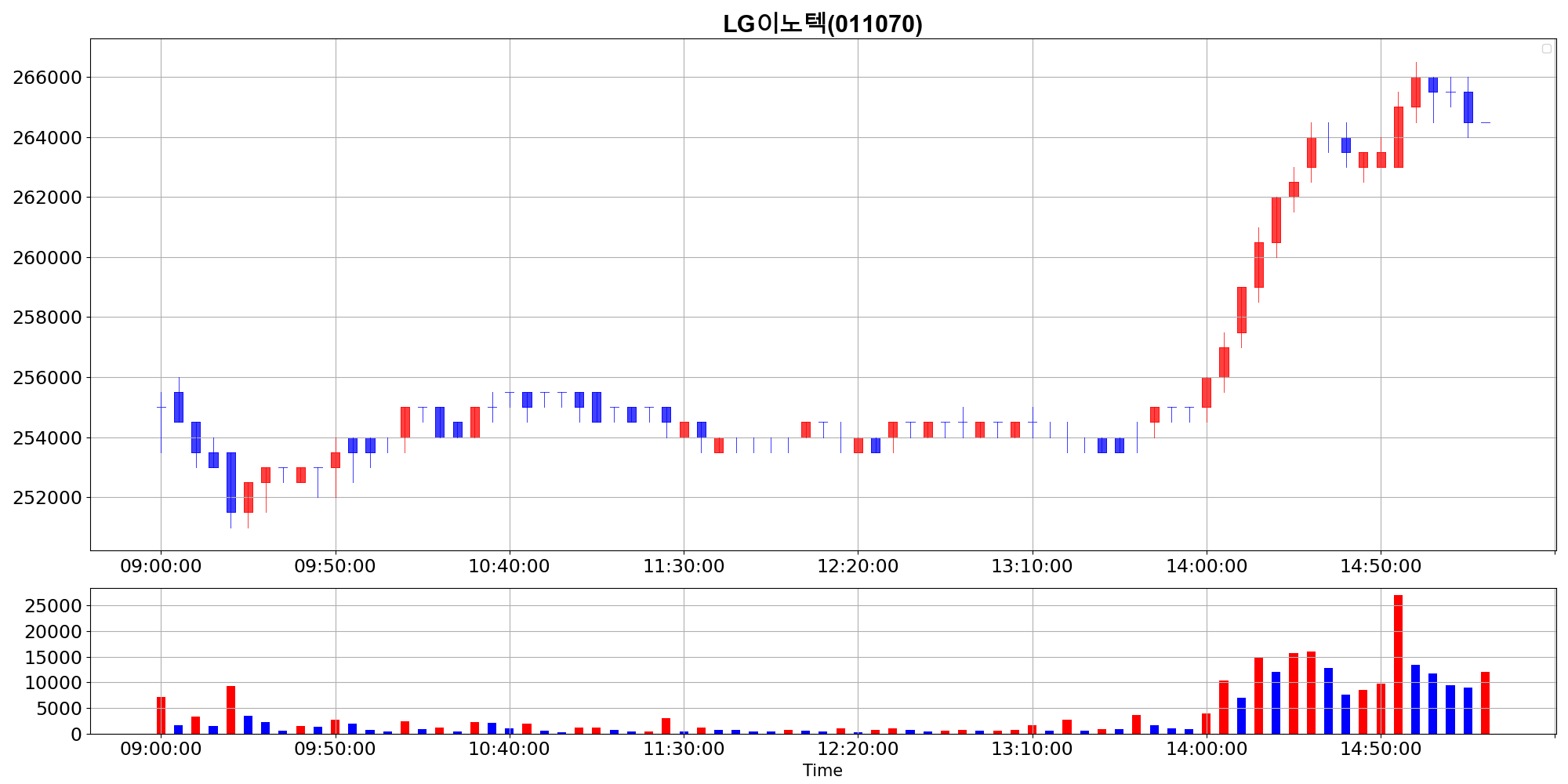1568x784 pixels.
Task: Click 14:50:00 label under the price chart
Action: [x=1381, y=566]
